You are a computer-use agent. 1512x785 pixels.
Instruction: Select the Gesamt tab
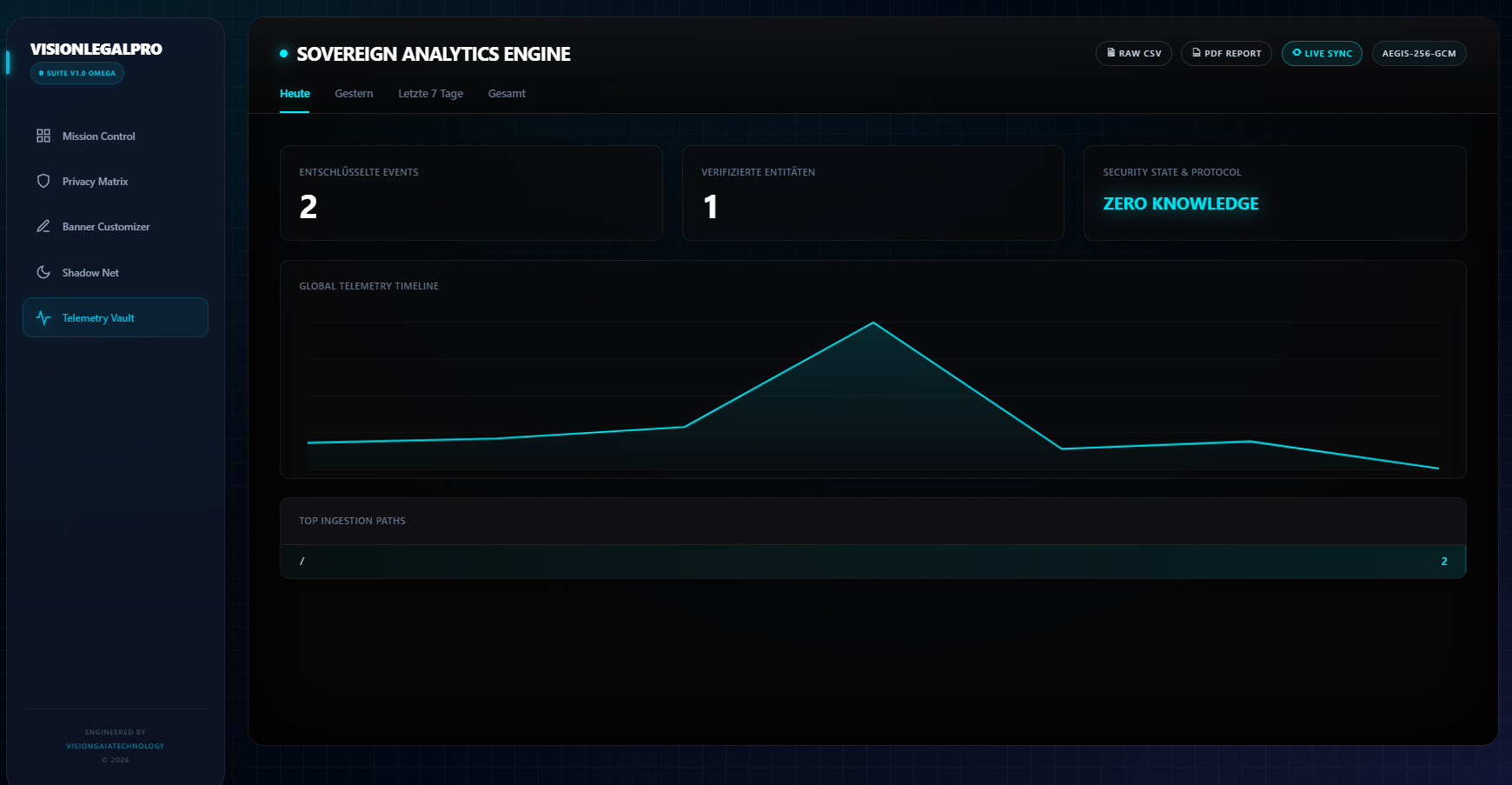(507, 94)
